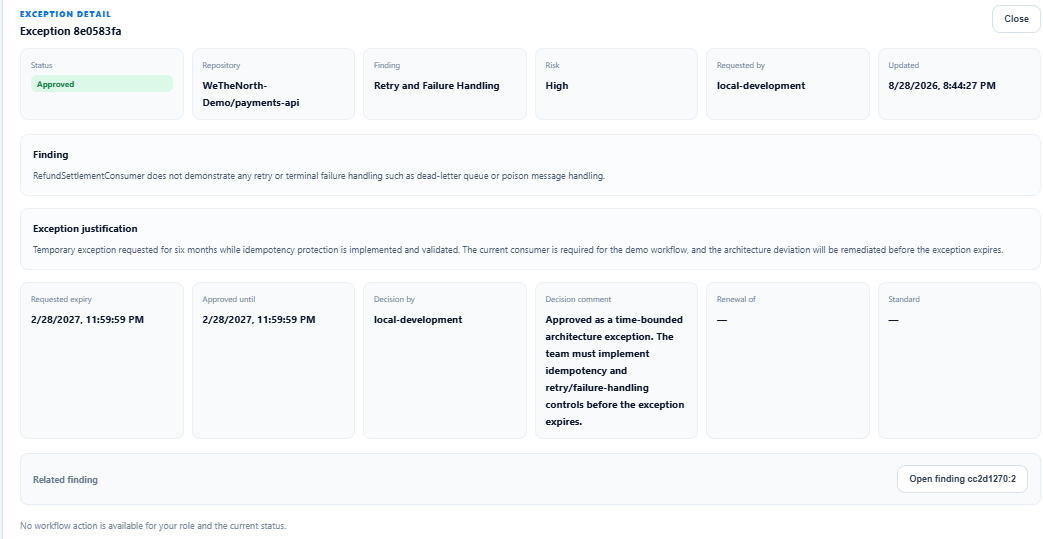
Task: Click the Approved status badge
Action: pyautogui.click(x=102, y=84)
